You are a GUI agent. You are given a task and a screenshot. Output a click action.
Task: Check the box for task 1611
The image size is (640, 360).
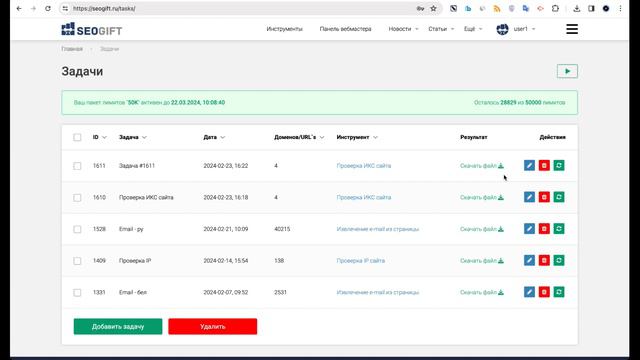point(77,166)
